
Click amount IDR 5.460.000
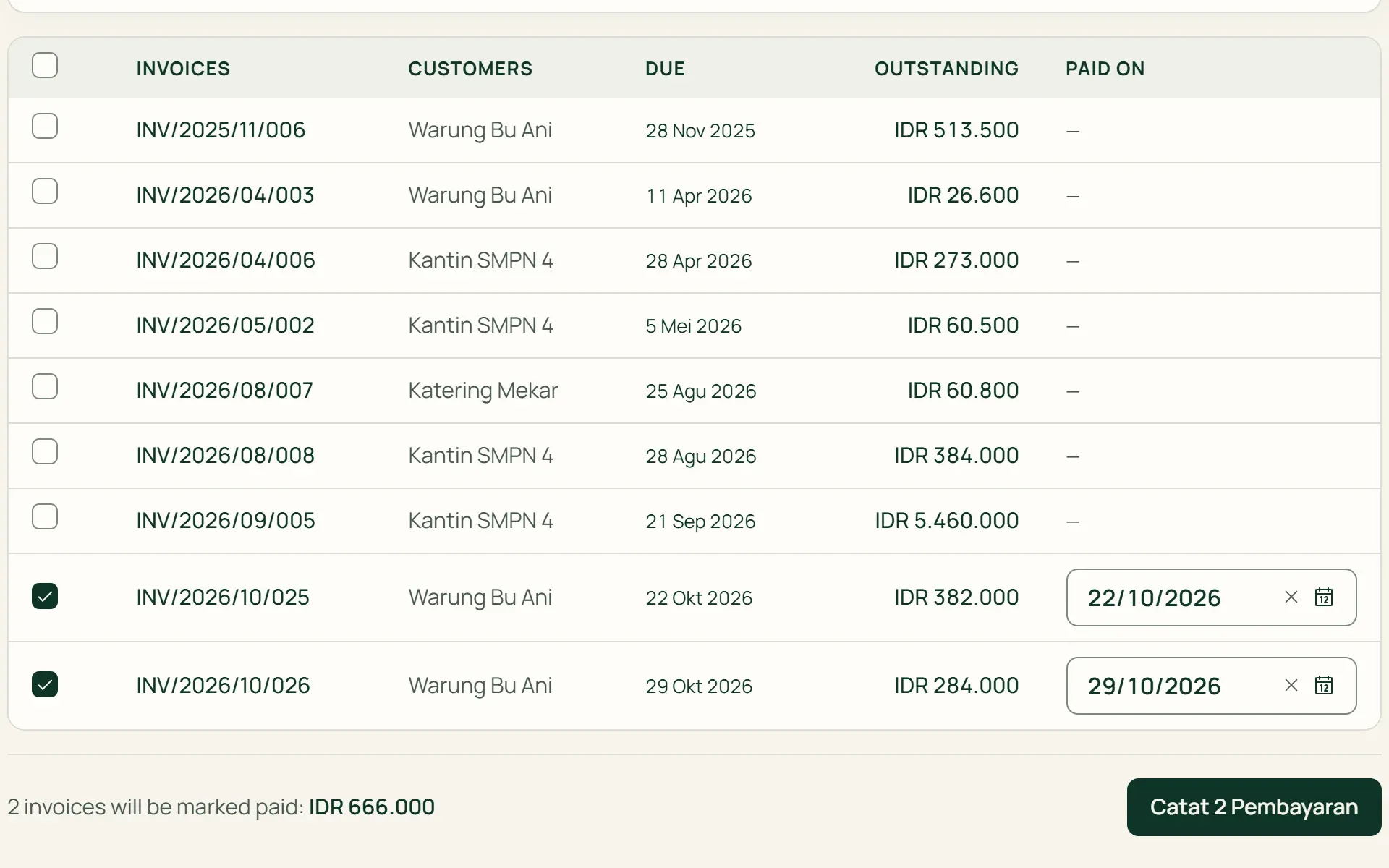[x=946, y=521]
